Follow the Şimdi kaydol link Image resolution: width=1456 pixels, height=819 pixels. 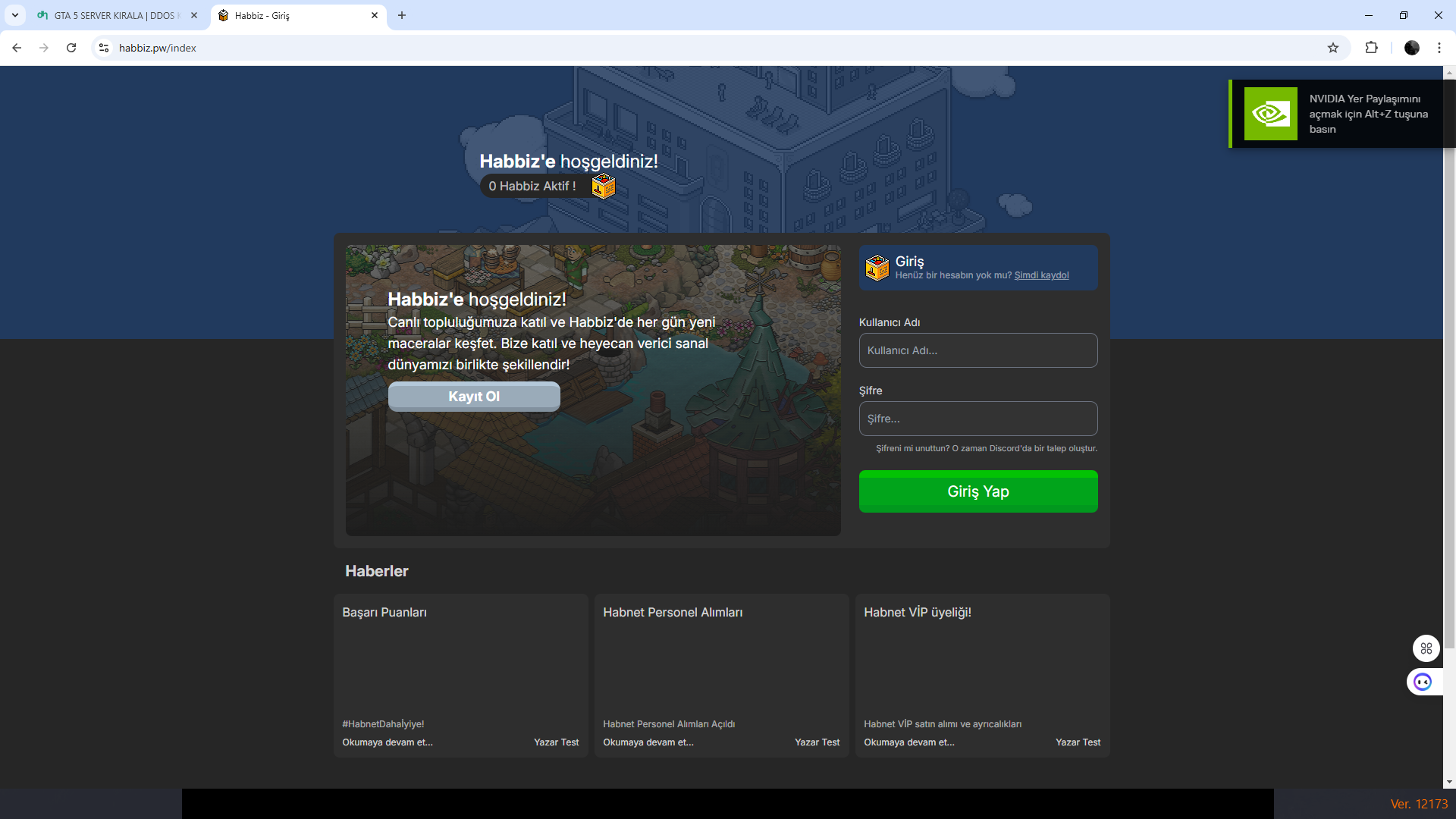pos(1042,275)
